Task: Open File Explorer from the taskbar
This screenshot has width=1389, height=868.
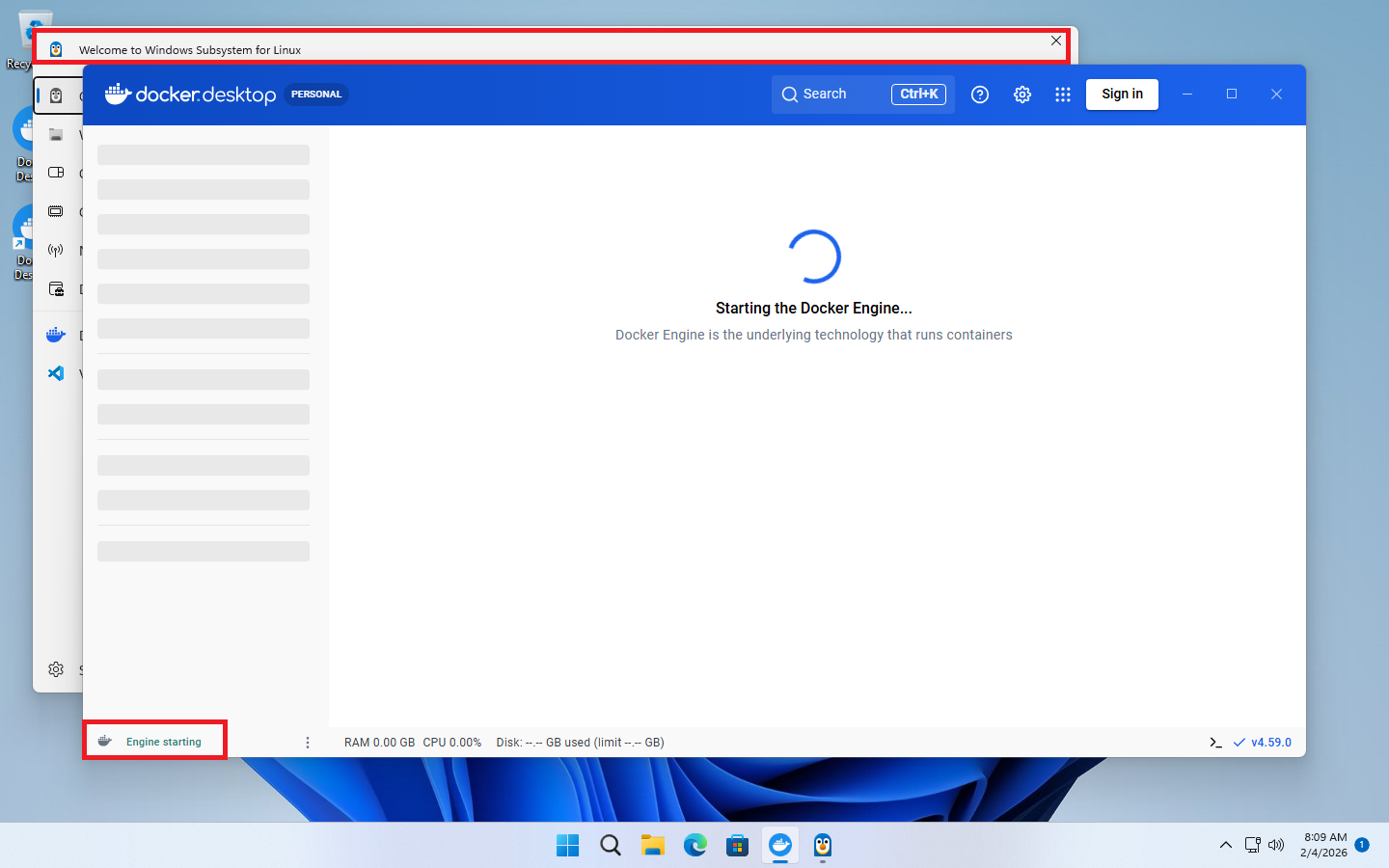Action: [653, 846]
